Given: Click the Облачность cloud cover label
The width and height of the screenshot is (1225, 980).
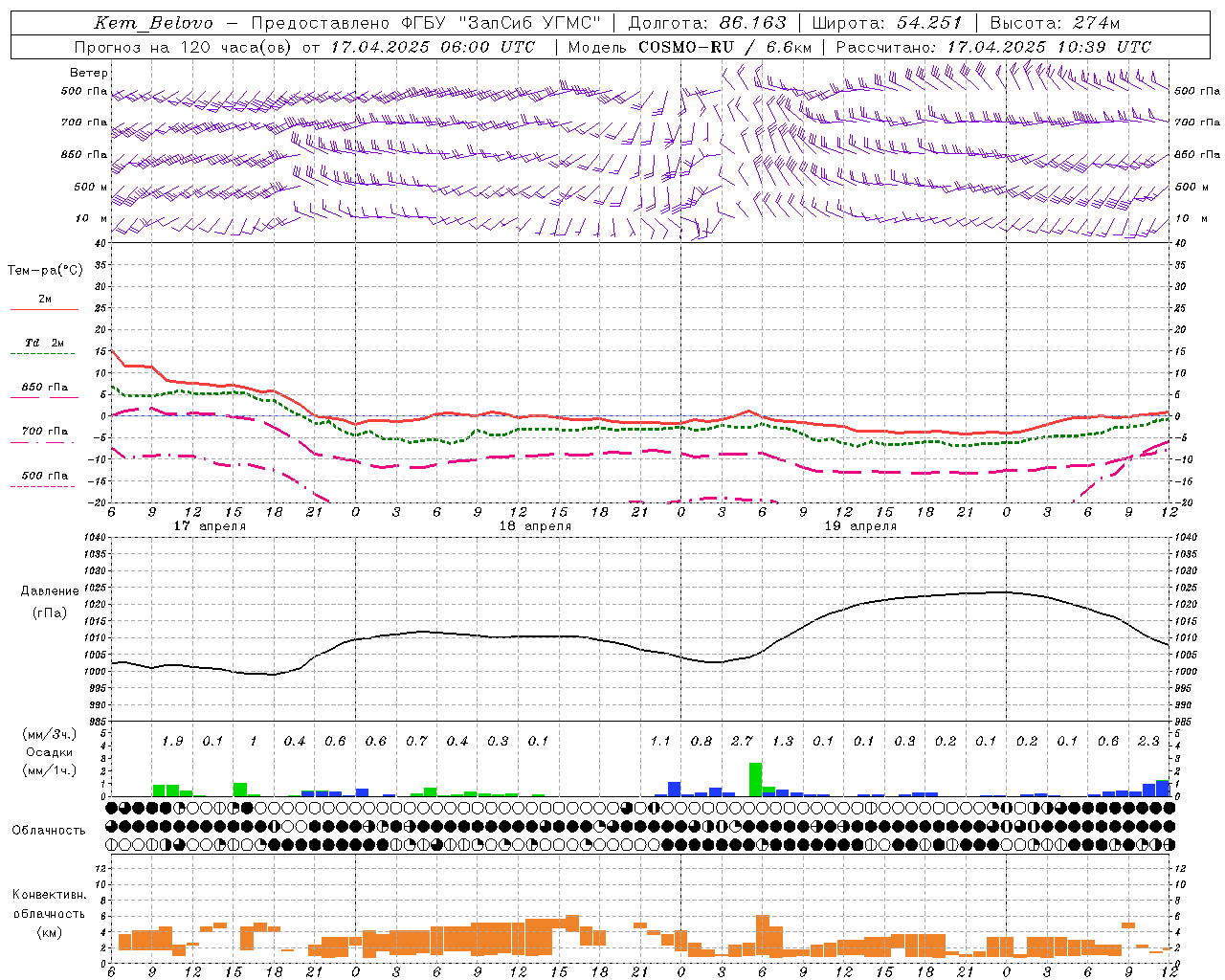Looking at the screenshot, I should pyautogui.click(x=49, y=830).
